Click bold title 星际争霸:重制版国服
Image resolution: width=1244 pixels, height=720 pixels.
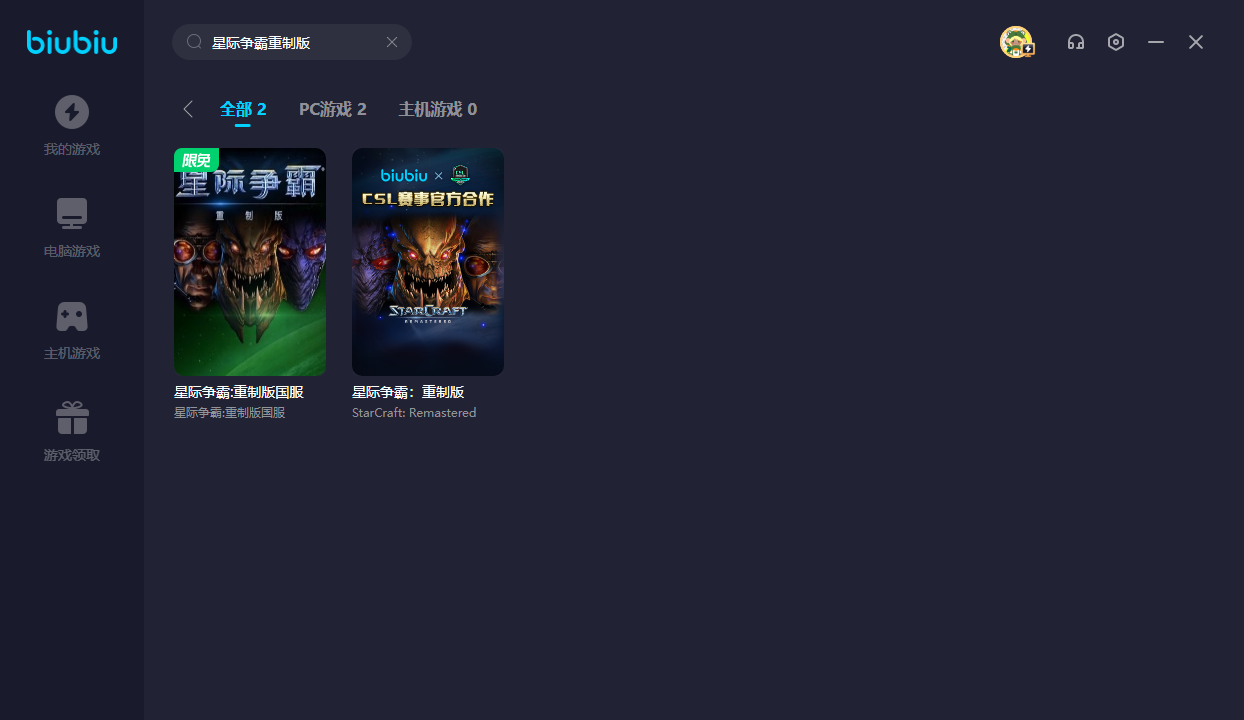(239, 392)
